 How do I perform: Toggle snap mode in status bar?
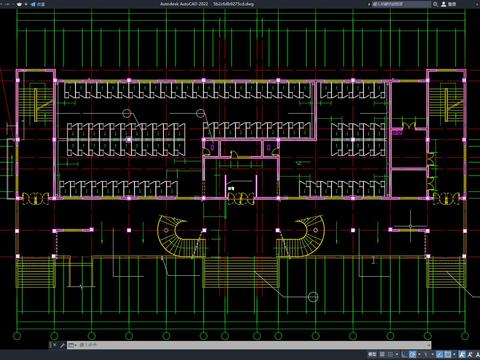390,354
